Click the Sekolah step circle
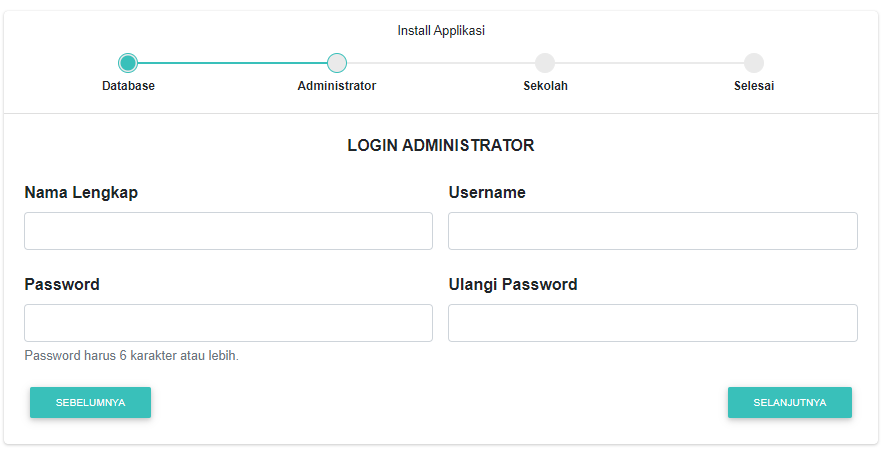This screenshot has width=886, height=452. [x=545, y=63]
